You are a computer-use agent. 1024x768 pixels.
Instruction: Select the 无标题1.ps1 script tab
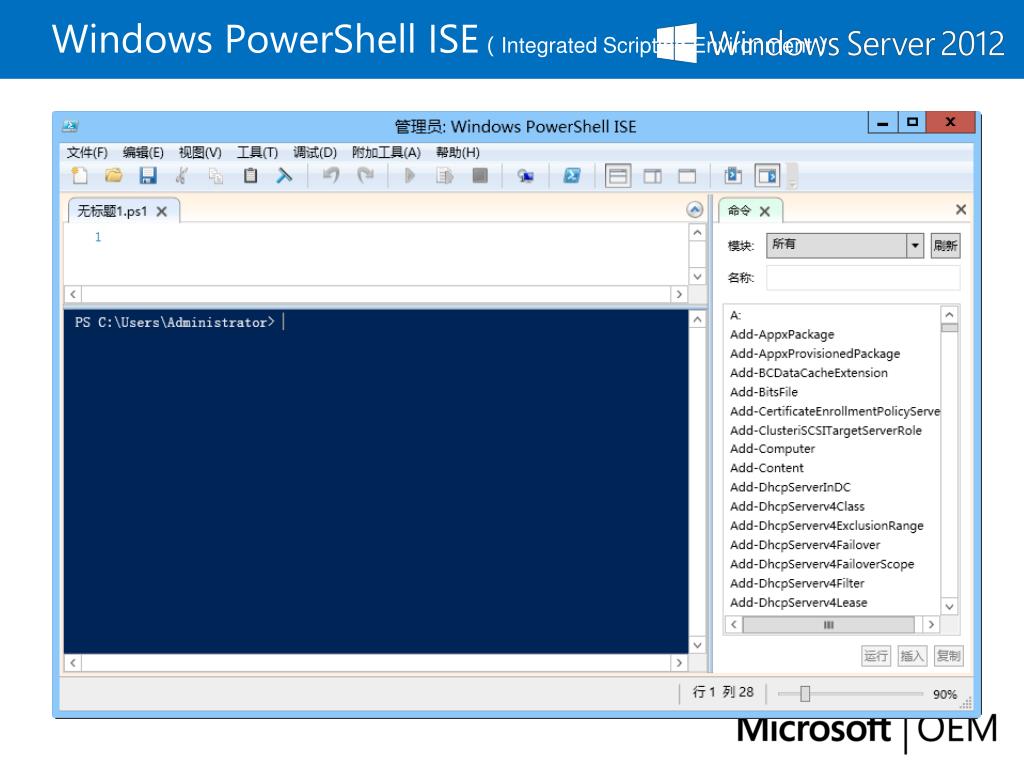[x=112, y=212]
